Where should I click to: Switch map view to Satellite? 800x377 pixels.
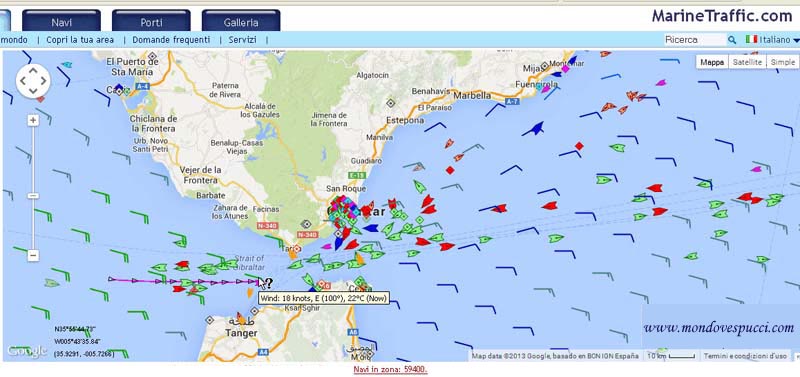pos(747,62)
